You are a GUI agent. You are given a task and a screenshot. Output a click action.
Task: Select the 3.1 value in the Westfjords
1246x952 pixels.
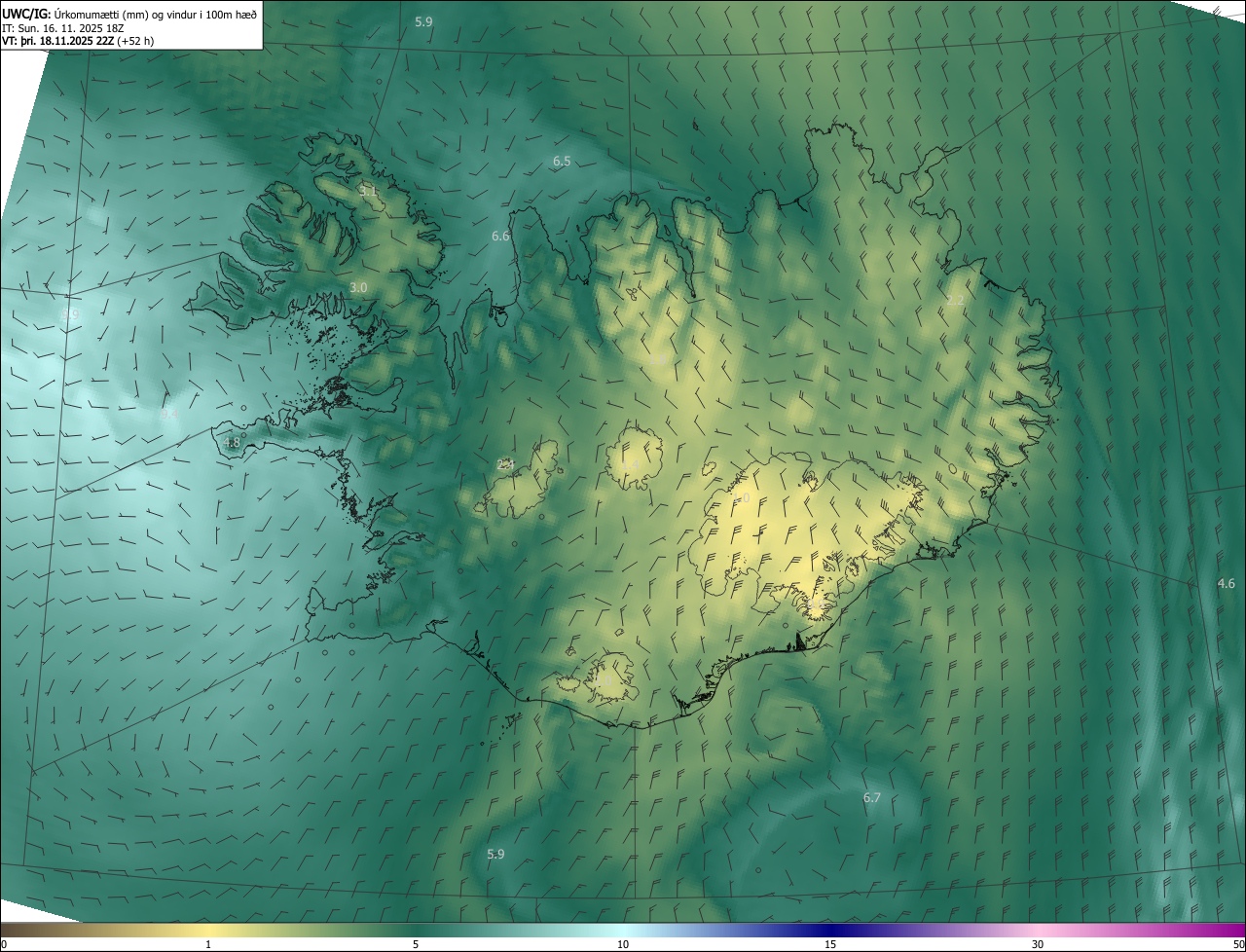tap(367, 191)
